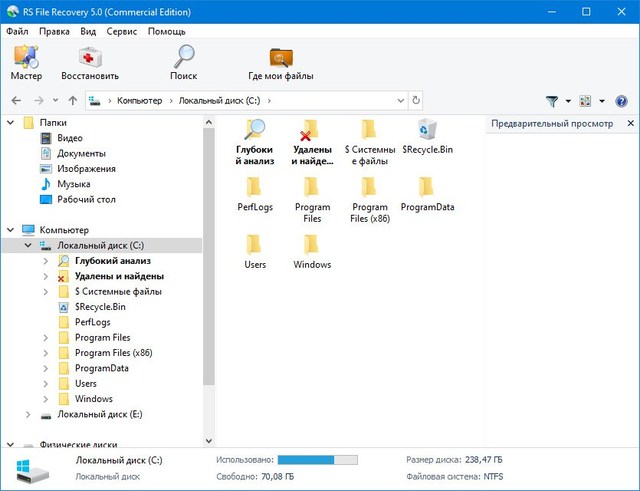The width and height of the screenshot is (640, 491).
Task: Open the Глубокий анализ icon in file pane
Action: (x=254, y=139)
